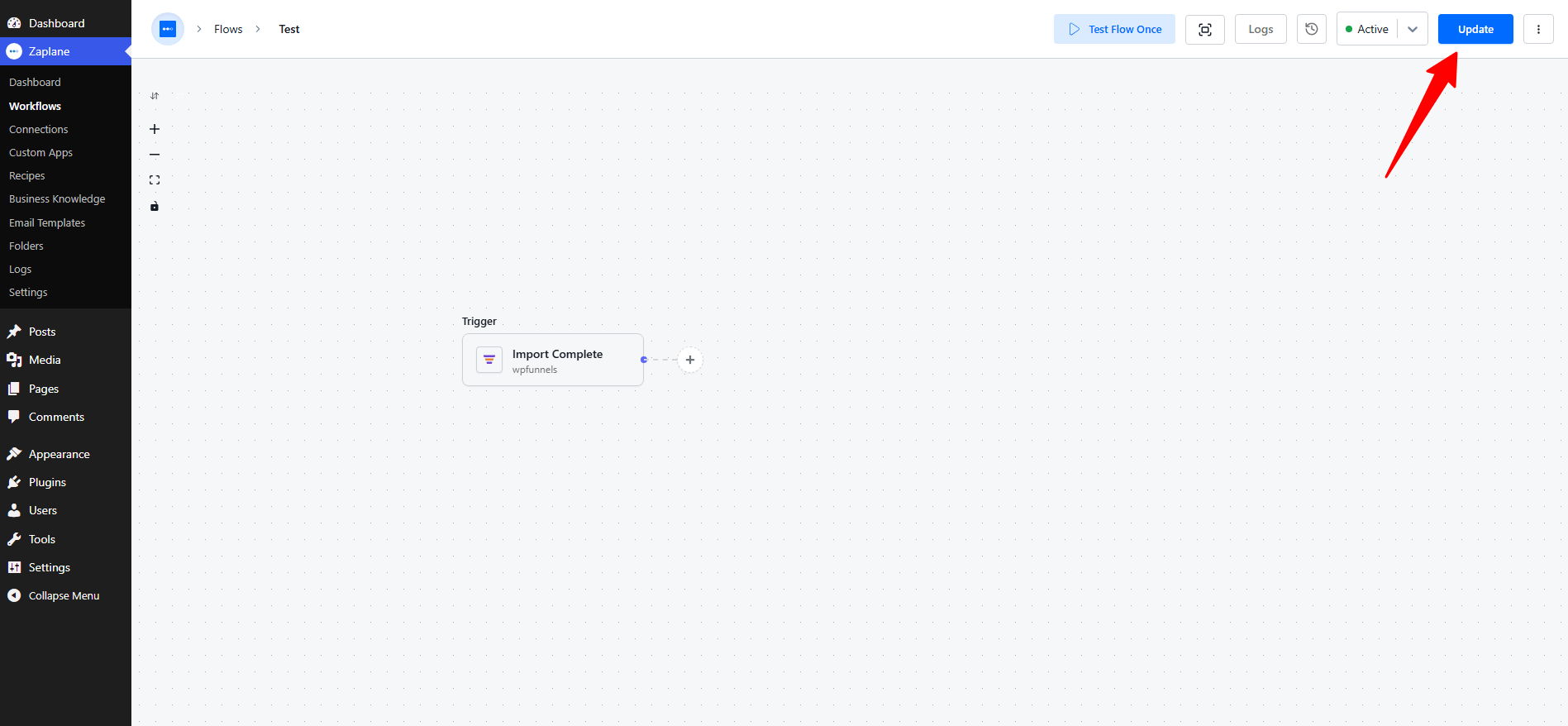The image size is (1568, 726).
Task: Click the WordPress Dashboard icon
Action: click(14, 23)
